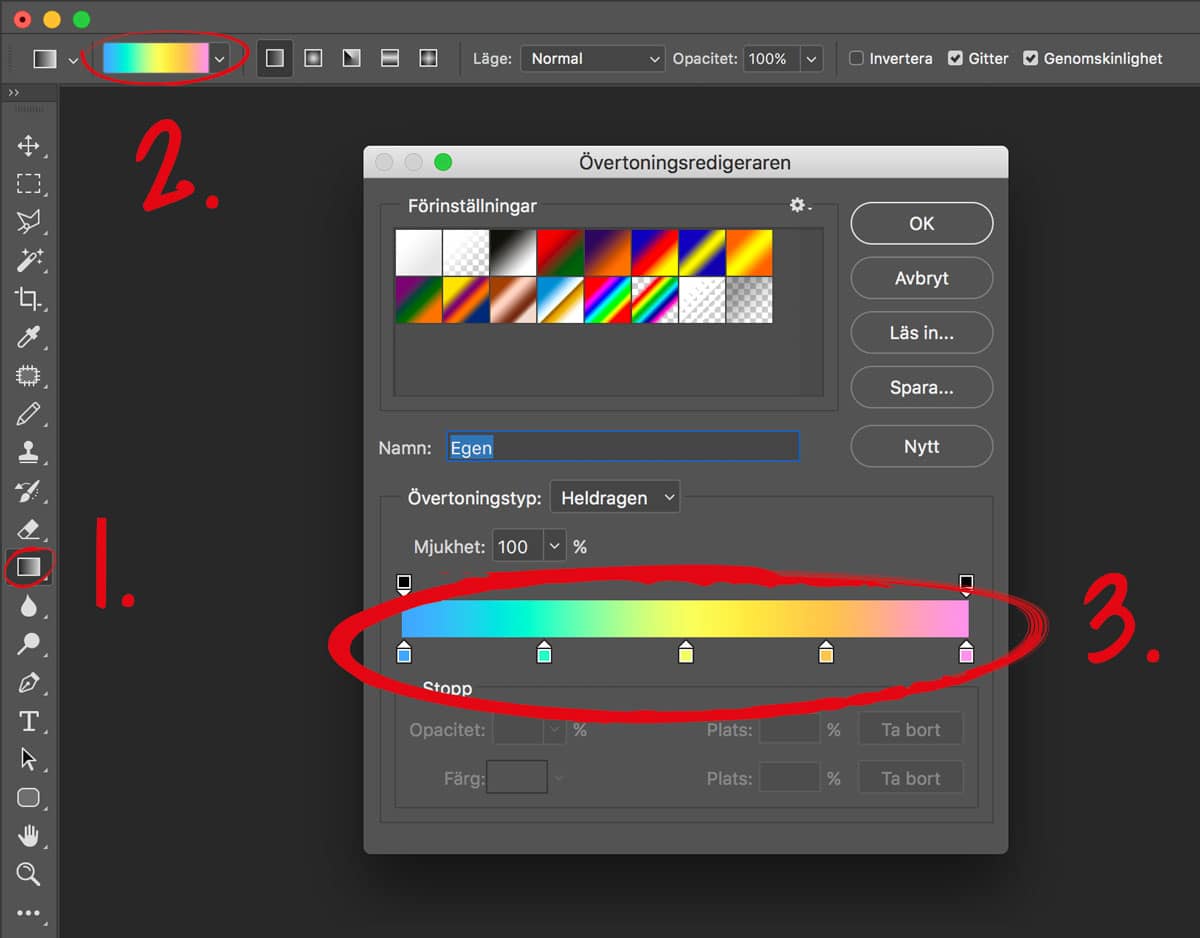Viewport: 1200px width, 938px height.
Task: Pick the copper gradient preset
Action: pos(512,300)
